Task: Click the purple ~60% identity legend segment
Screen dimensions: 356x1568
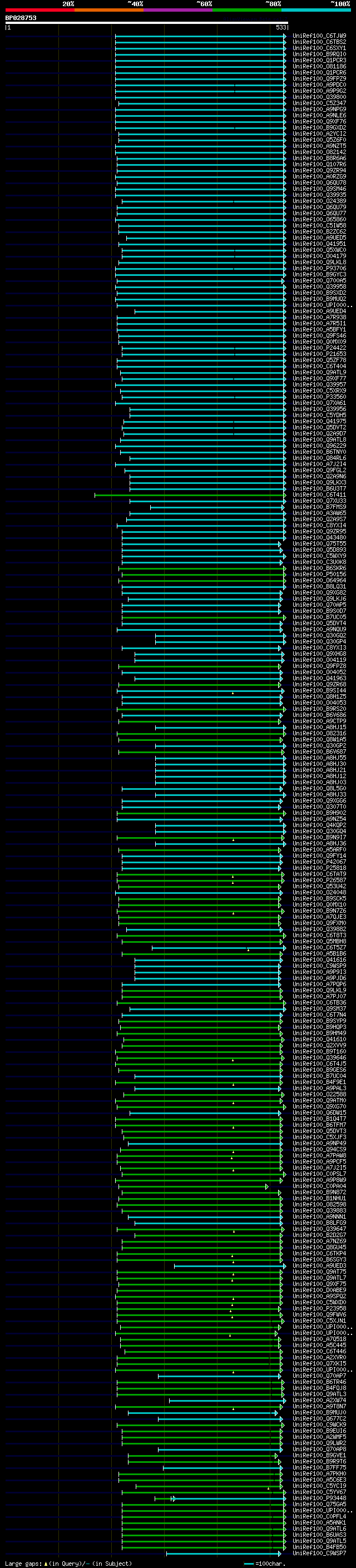Action: point(177,10)
